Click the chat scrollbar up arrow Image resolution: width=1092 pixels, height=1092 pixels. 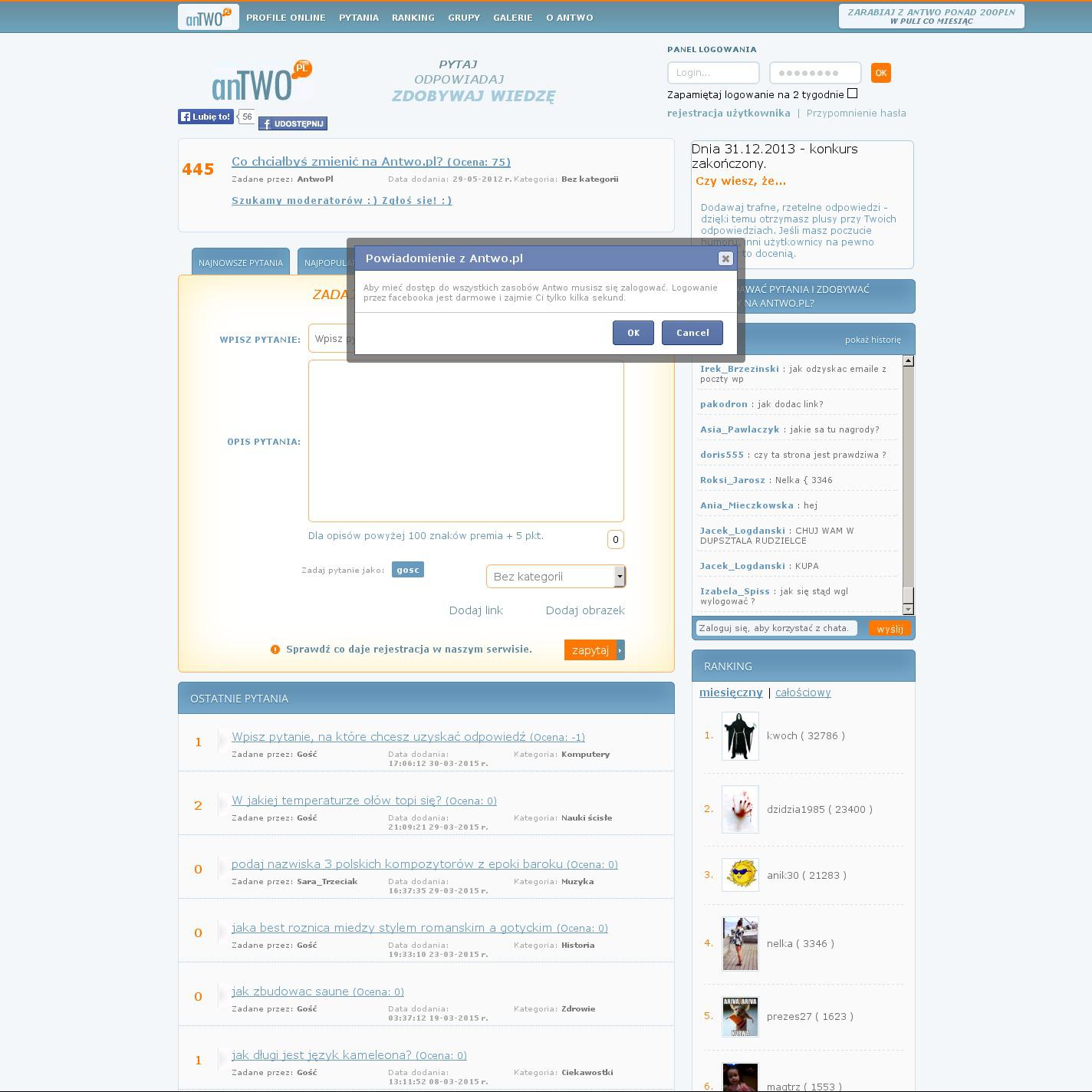click(908, 361)
